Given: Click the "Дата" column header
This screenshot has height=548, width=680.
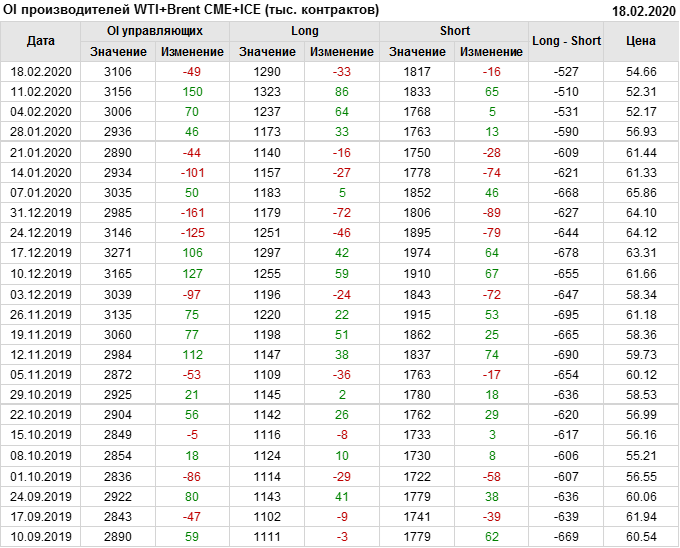Looking at the screenshot, I should [41, 41].
